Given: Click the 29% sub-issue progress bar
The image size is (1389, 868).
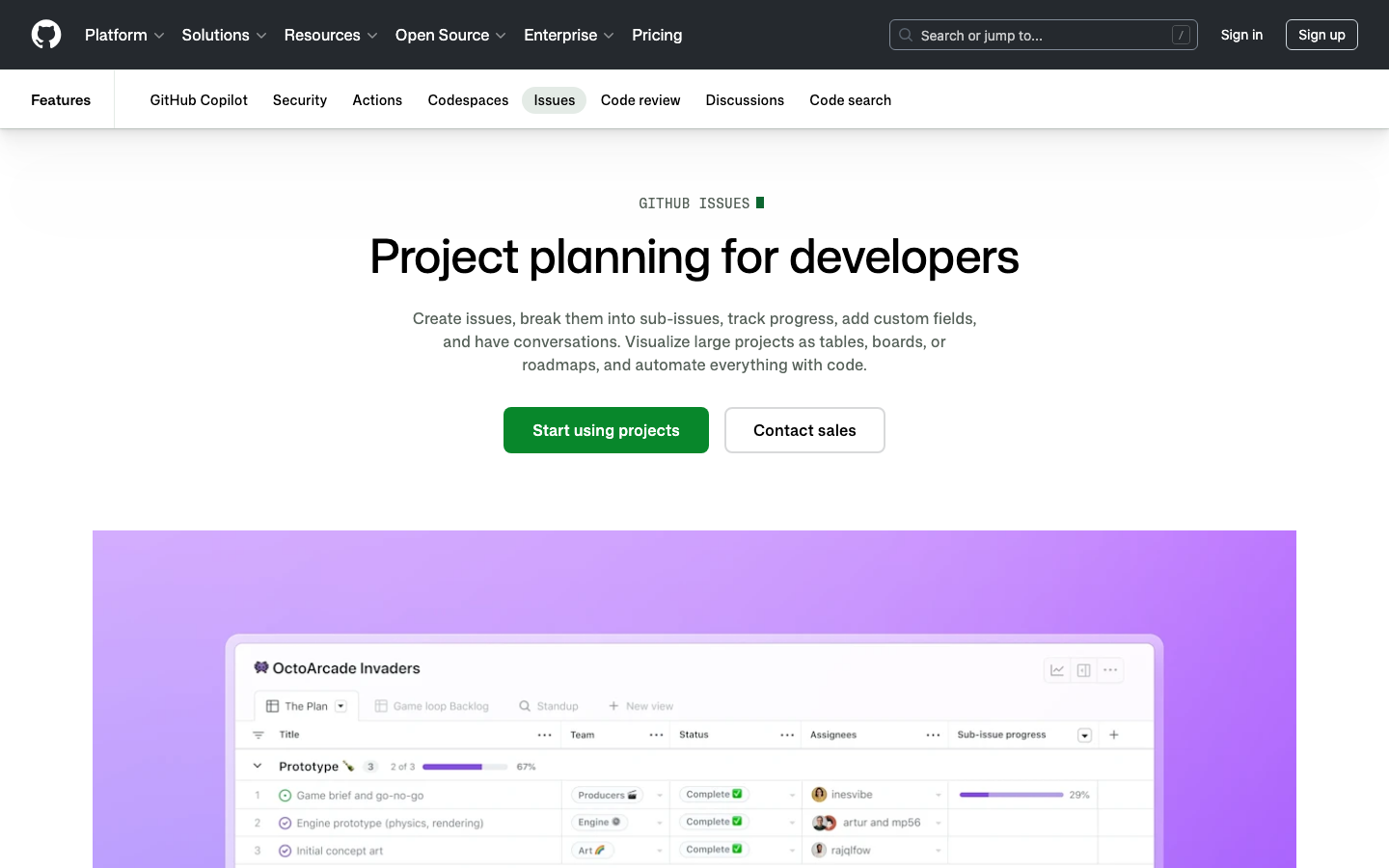Looking at the screenshot, I should (1011, 795).
